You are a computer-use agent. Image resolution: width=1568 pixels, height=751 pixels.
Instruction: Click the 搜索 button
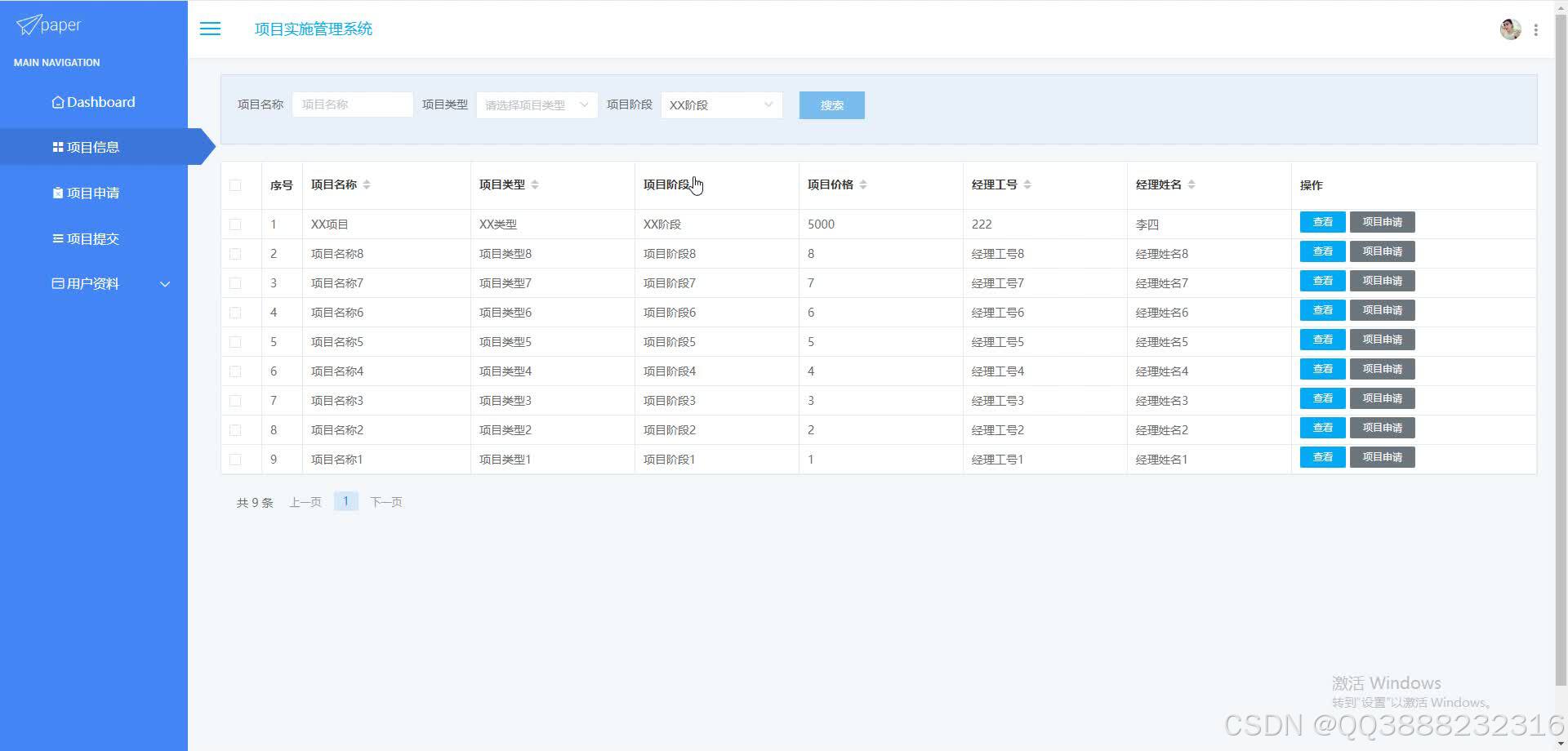(x=831, y=105)
